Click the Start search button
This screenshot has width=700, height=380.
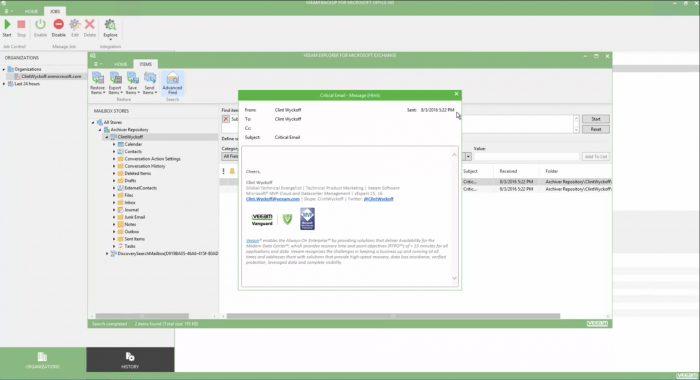point(596,119)
